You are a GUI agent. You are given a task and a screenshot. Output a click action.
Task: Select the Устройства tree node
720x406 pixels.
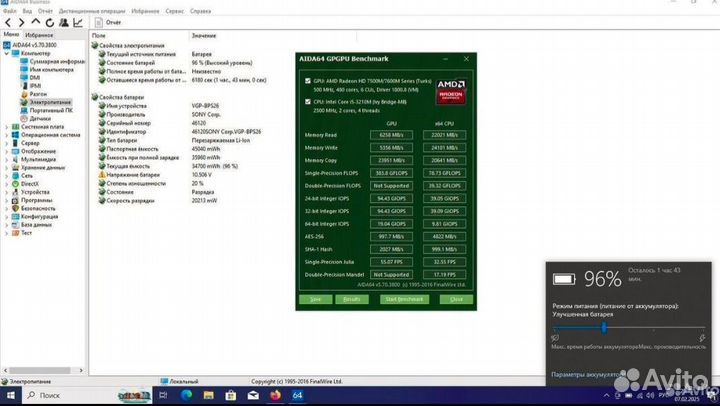coord(31,192)
